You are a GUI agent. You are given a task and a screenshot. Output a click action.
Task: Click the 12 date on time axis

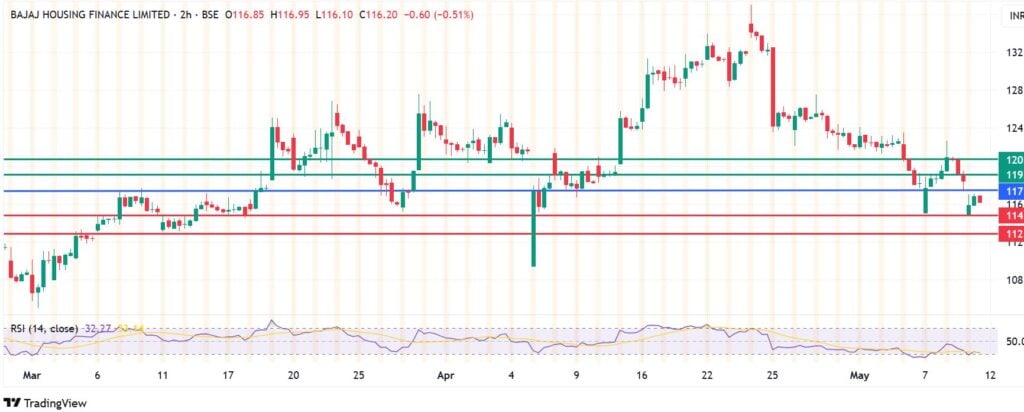991,375
